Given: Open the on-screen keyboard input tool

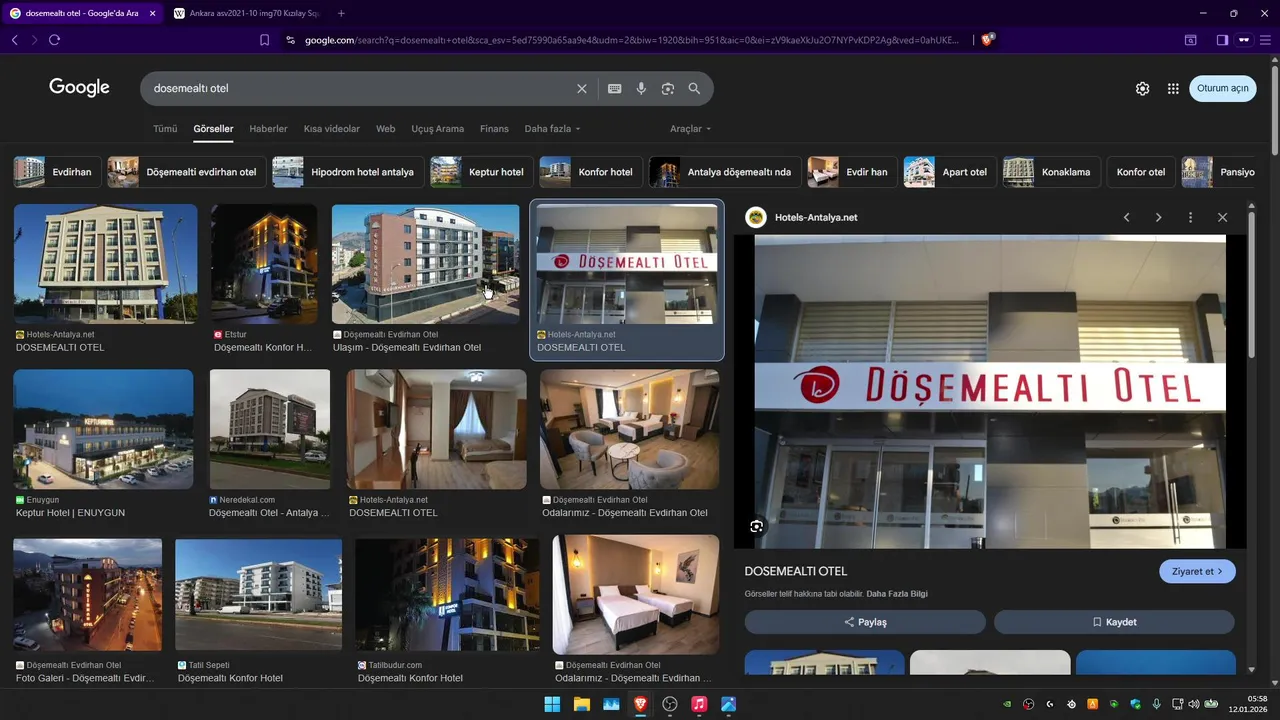Looking at the screenshot, I should [615, 89].
